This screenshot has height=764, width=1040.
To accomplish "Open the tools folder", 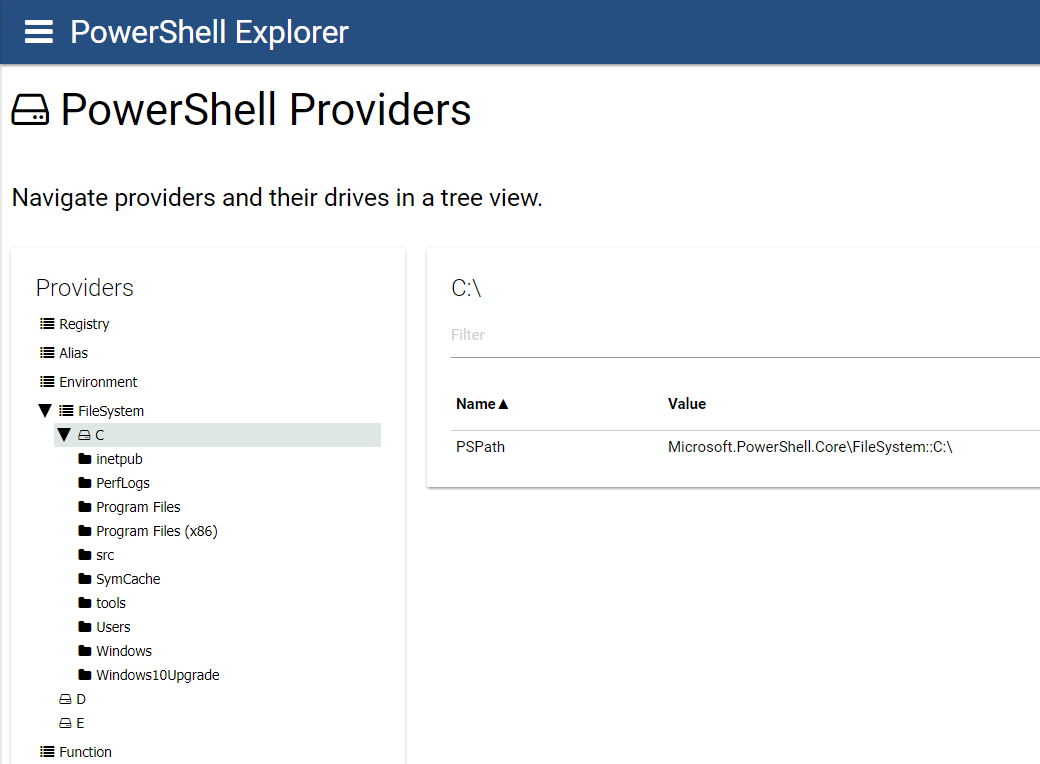I will (x=111, y=603).
